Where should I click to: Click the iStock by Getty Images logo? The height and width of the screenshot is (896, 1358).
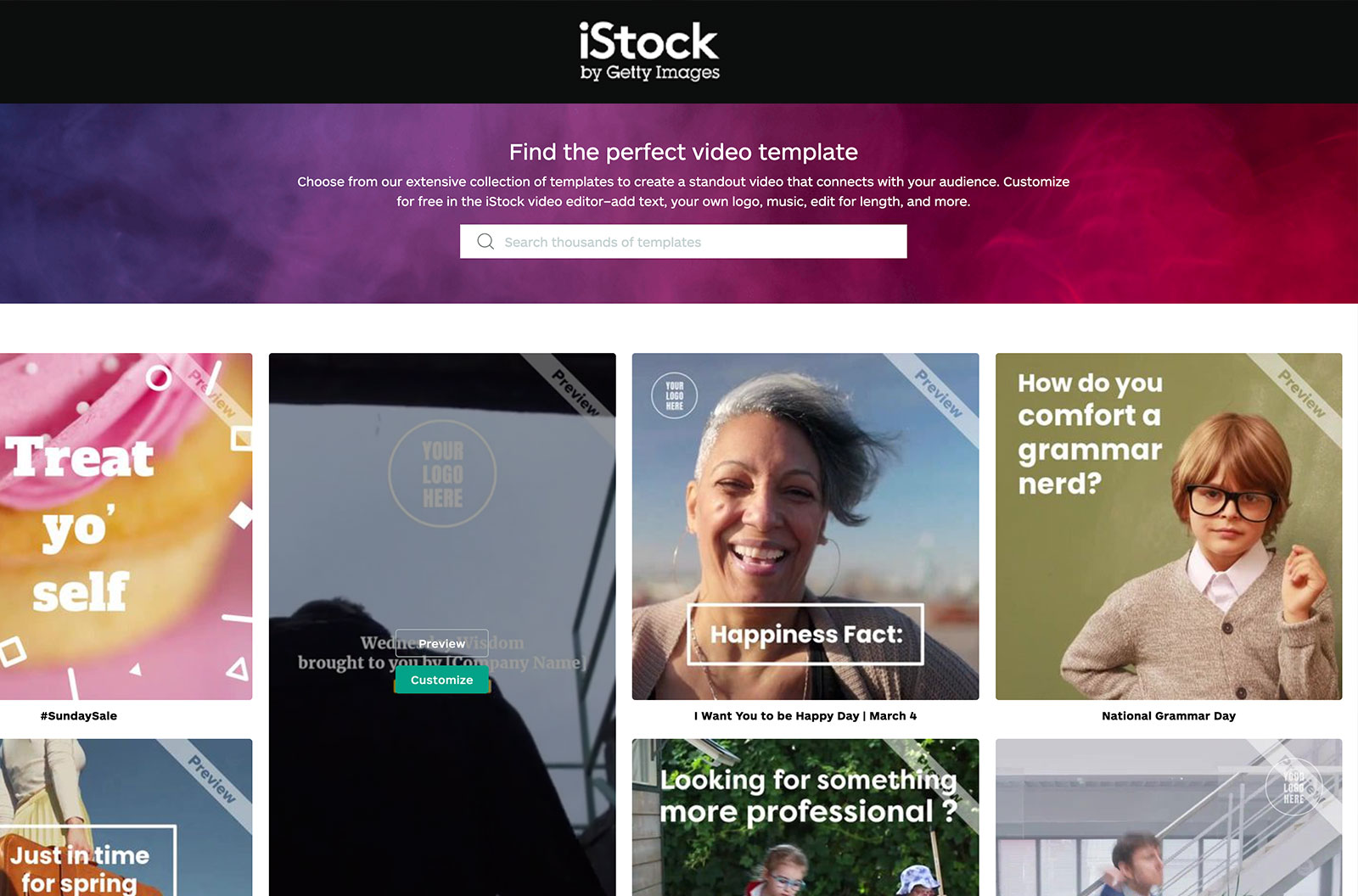point(649,52)
